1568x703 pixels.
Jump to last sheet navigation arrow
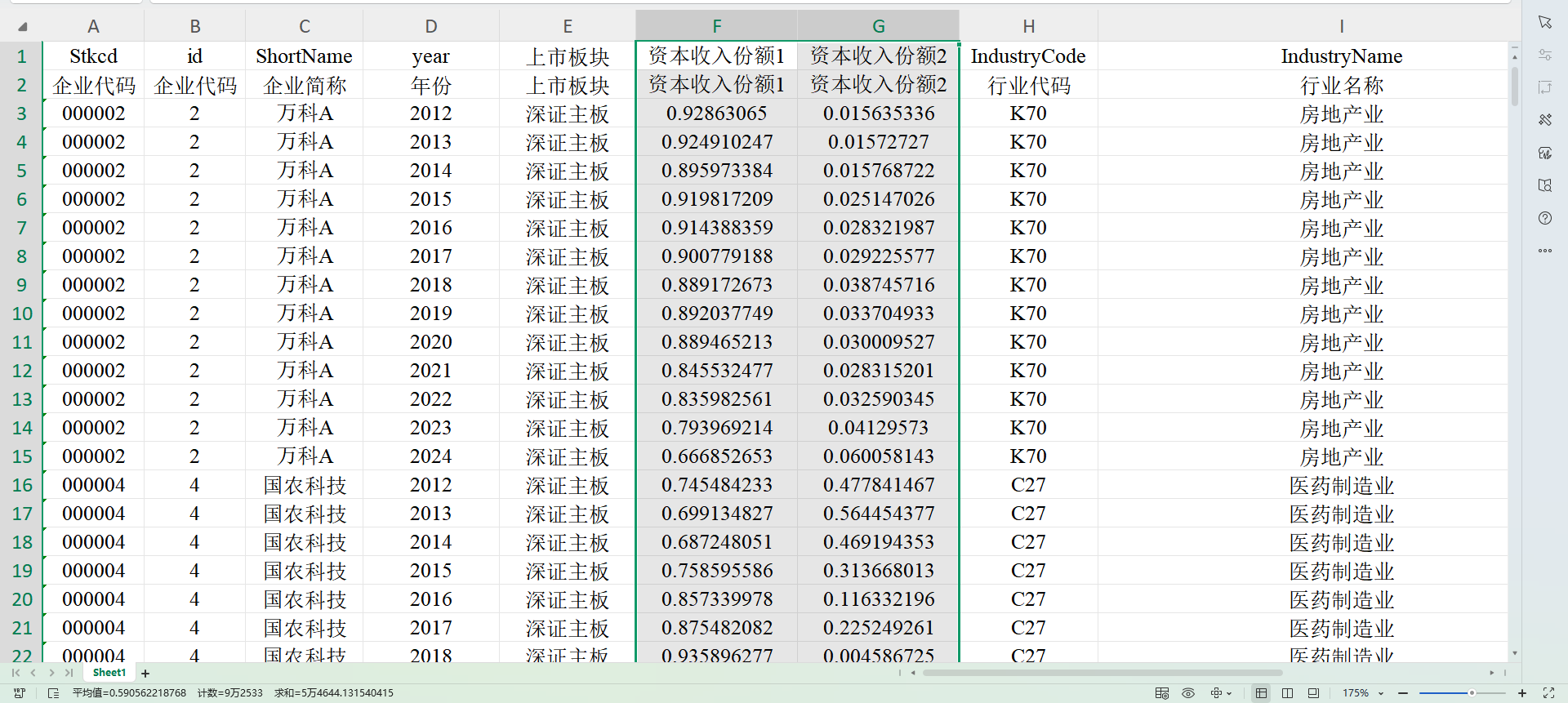tap(69, 673)
